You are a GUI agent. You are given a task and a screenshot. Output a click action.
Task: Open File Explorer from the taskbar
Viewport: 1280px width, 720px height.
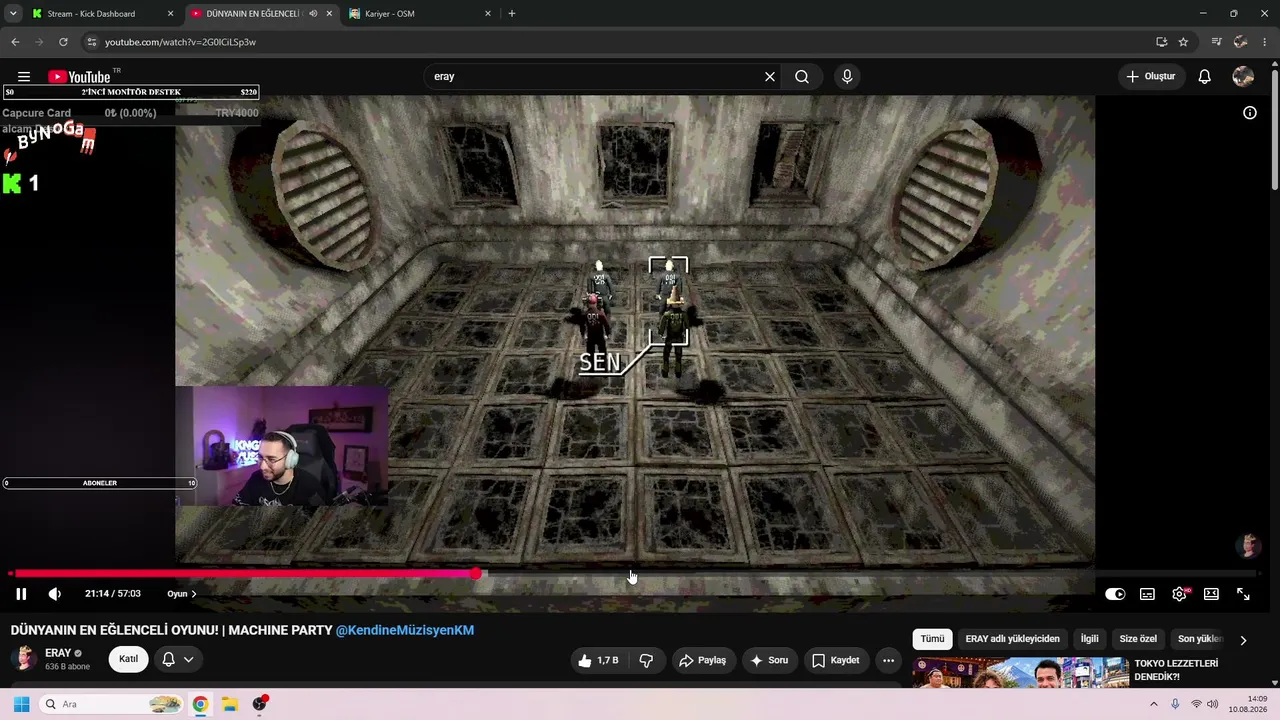(x=230, y=704)
